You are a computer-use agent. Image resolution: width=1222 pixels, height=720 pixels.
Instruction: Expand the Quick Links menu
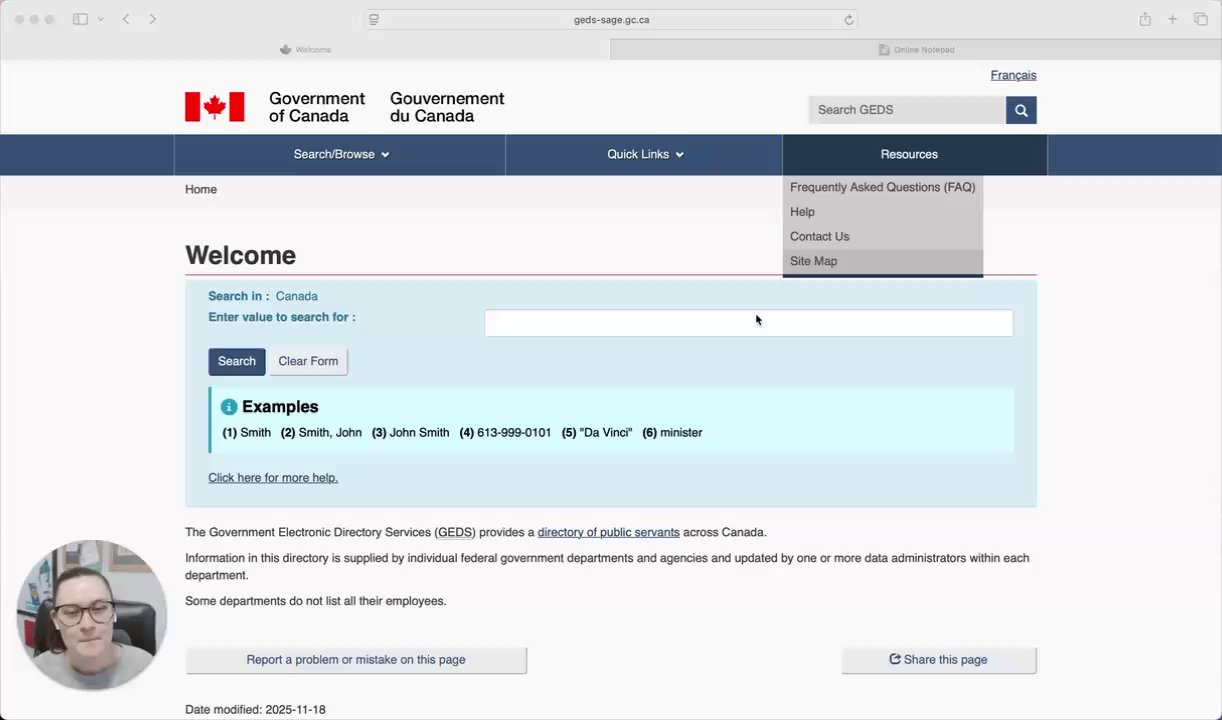[645, 154]
